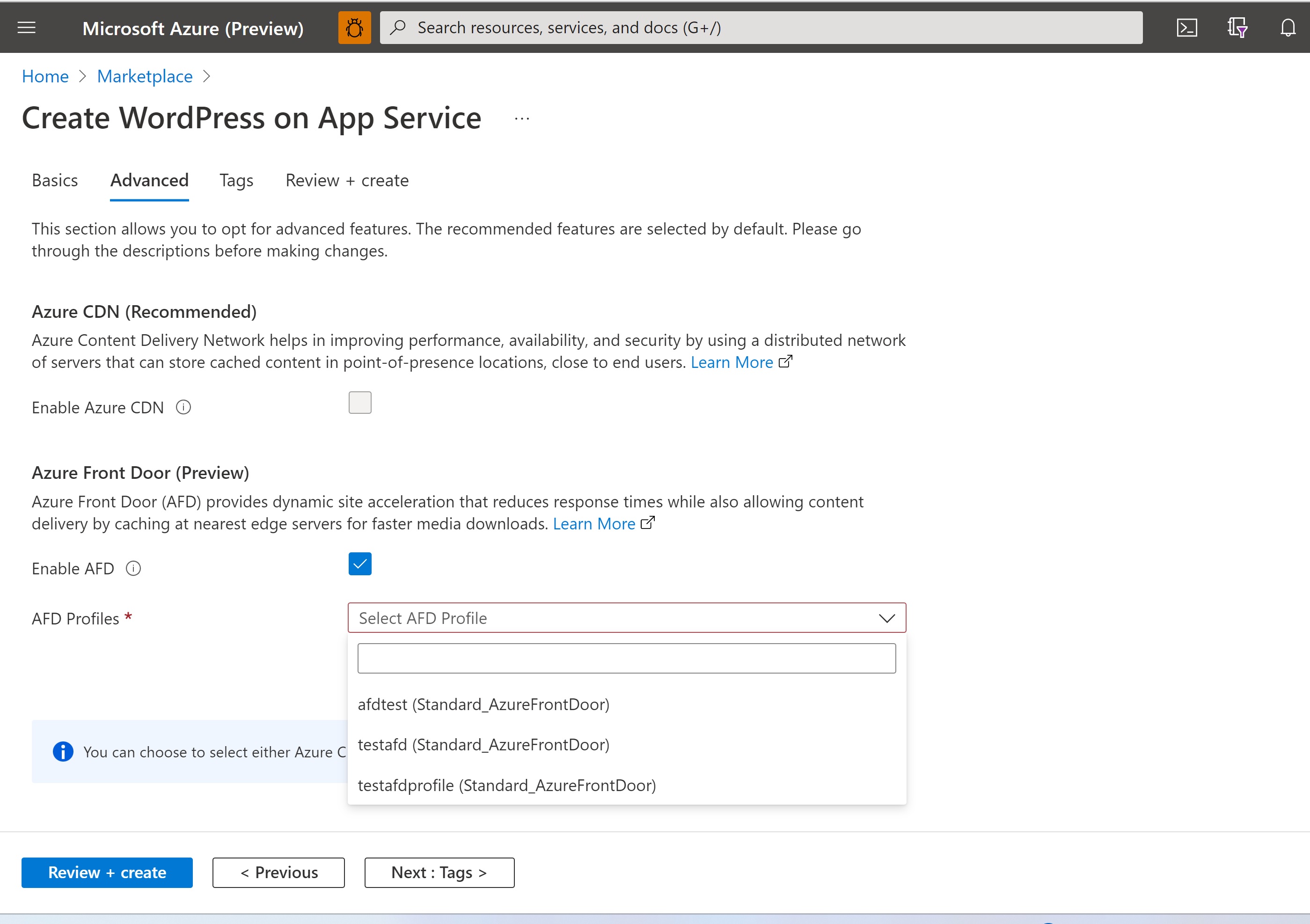This screenshot has height=924, width=1310.
Task: Click the search magnifier icon
Action: (x=398, y=28)
